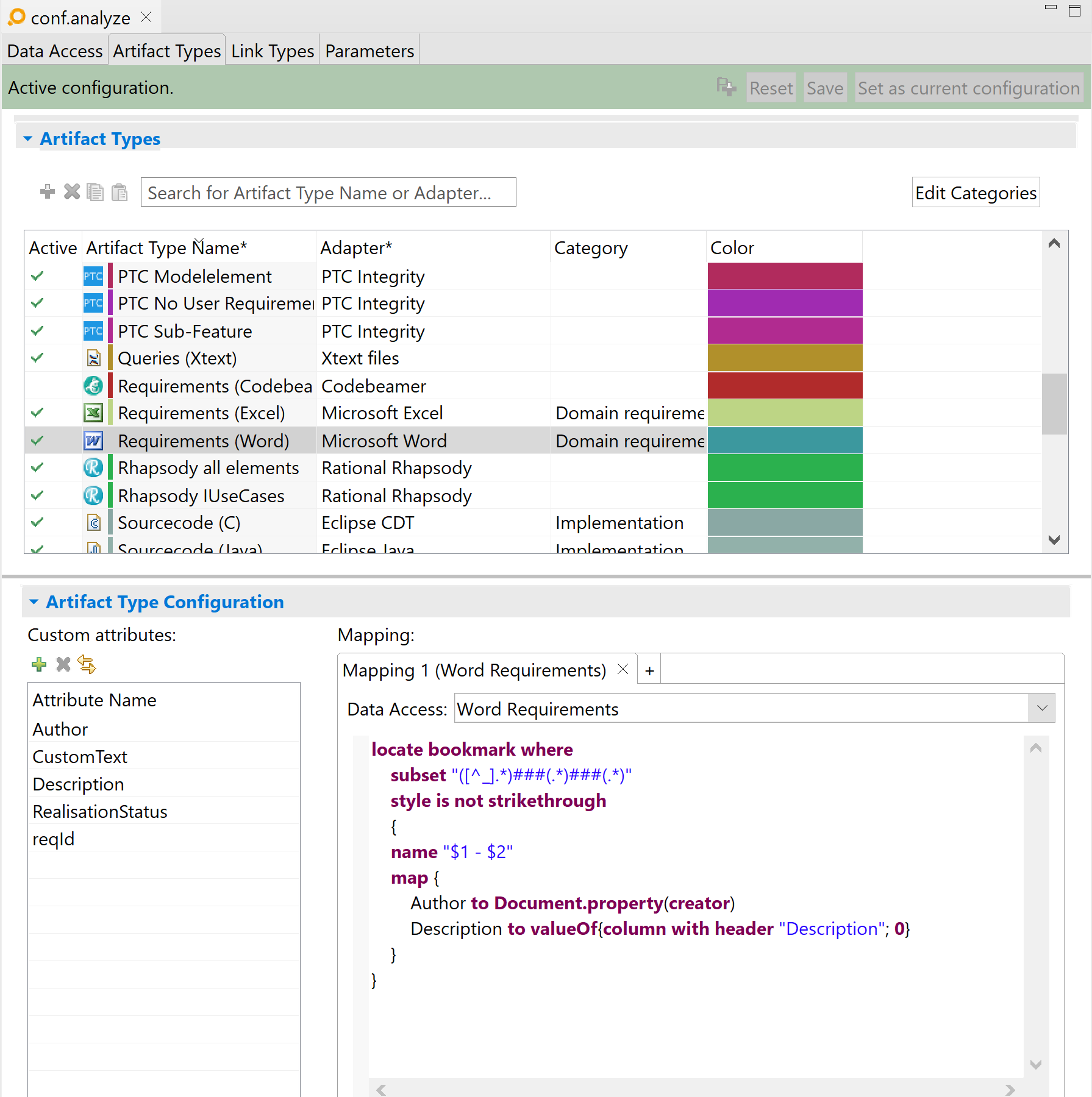
Task: Click the icon left of the Reset button
Action: (x=726, y=87)
